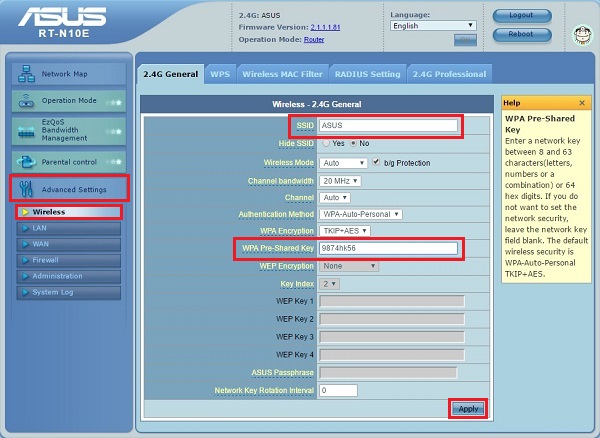Select the Wireless submenu item

[x=69, y=212]
